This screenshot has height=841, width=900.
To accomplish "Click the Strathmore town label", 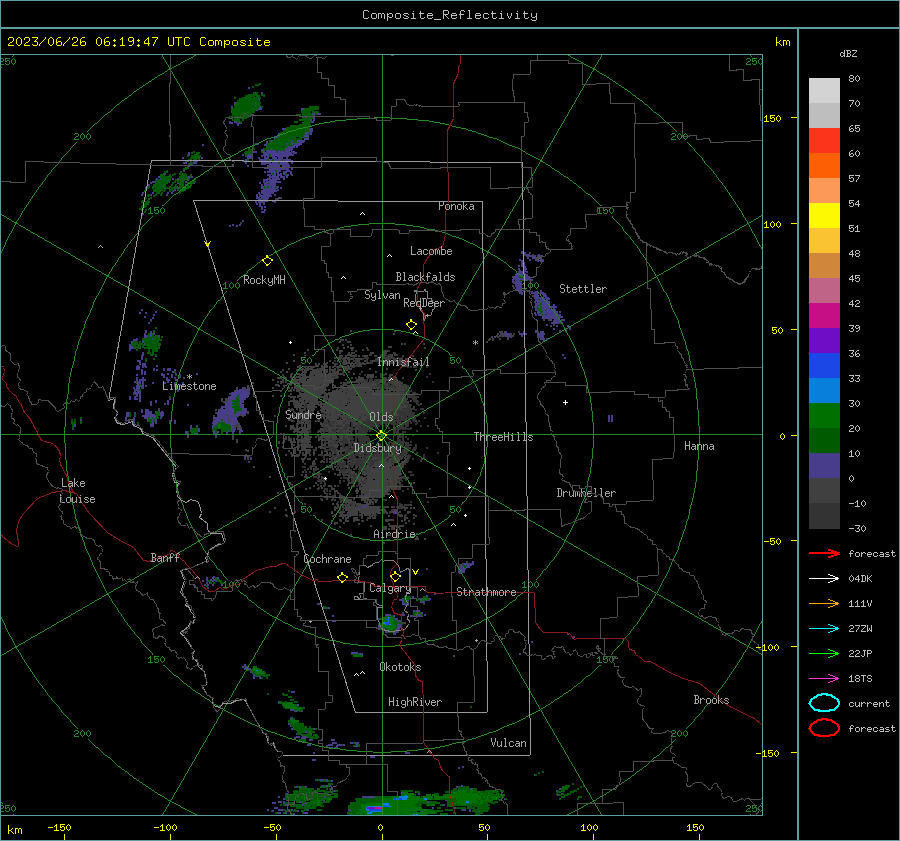I will tap(486, 592).
